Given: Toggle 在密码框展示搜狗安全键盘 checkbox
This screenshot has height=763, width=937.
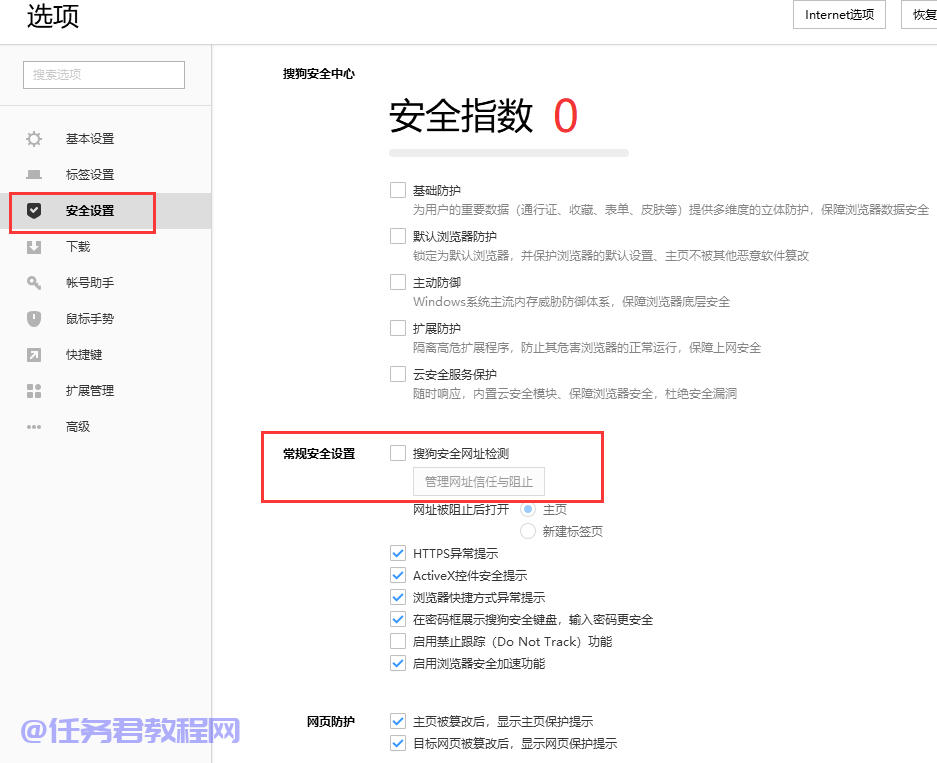Looking at the screenshot, I should [398, 619].
